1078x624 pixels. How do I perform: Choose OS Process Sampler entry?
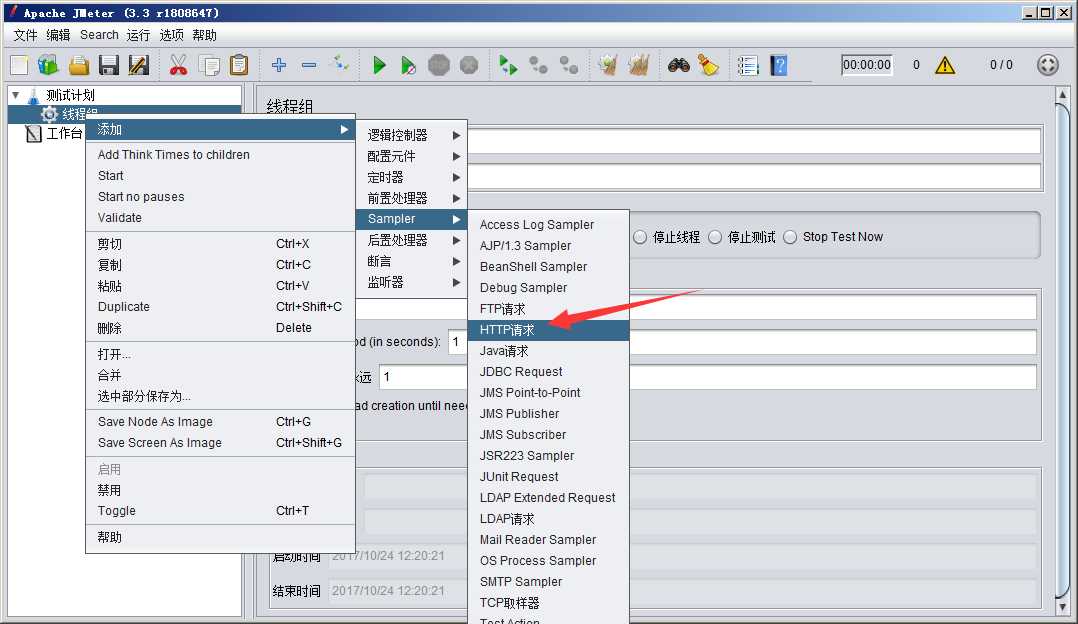click(549, 561)
